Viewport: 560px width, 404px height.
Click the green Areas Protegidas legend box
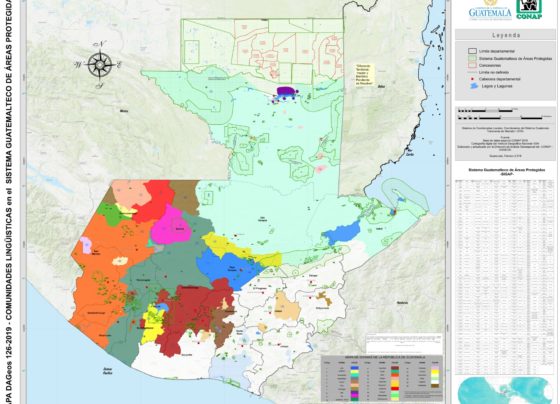pos(472,58)
